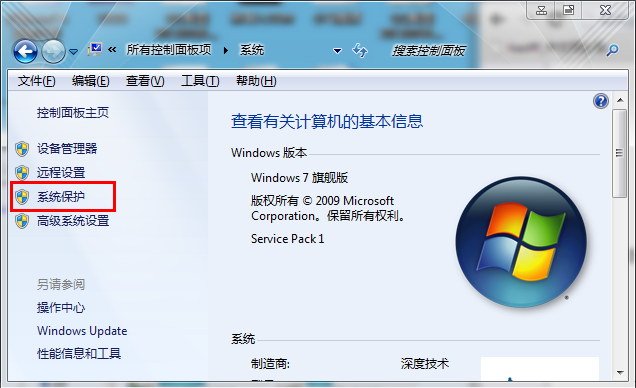Open 高级系统设置 link
The height and width of the screenshot is (388, 636).
click(x=73, y=221)
